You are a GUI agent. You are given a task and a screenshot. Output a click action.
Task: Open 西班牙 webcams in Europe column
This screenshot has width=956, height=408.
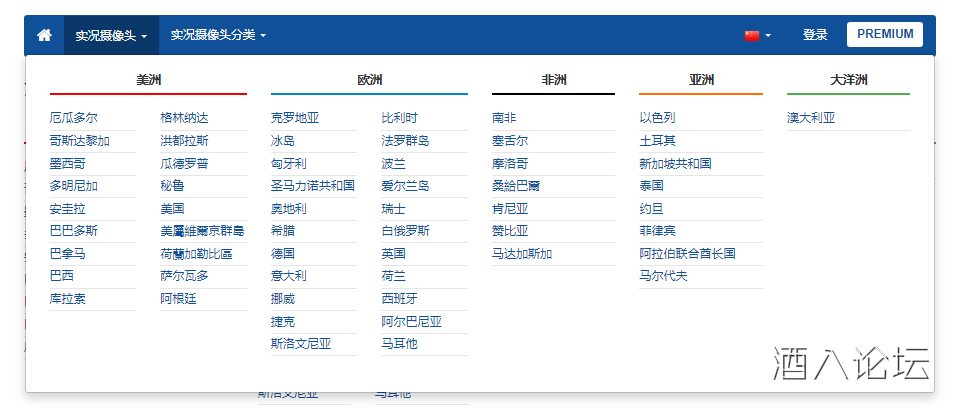(x=400, y=299)
